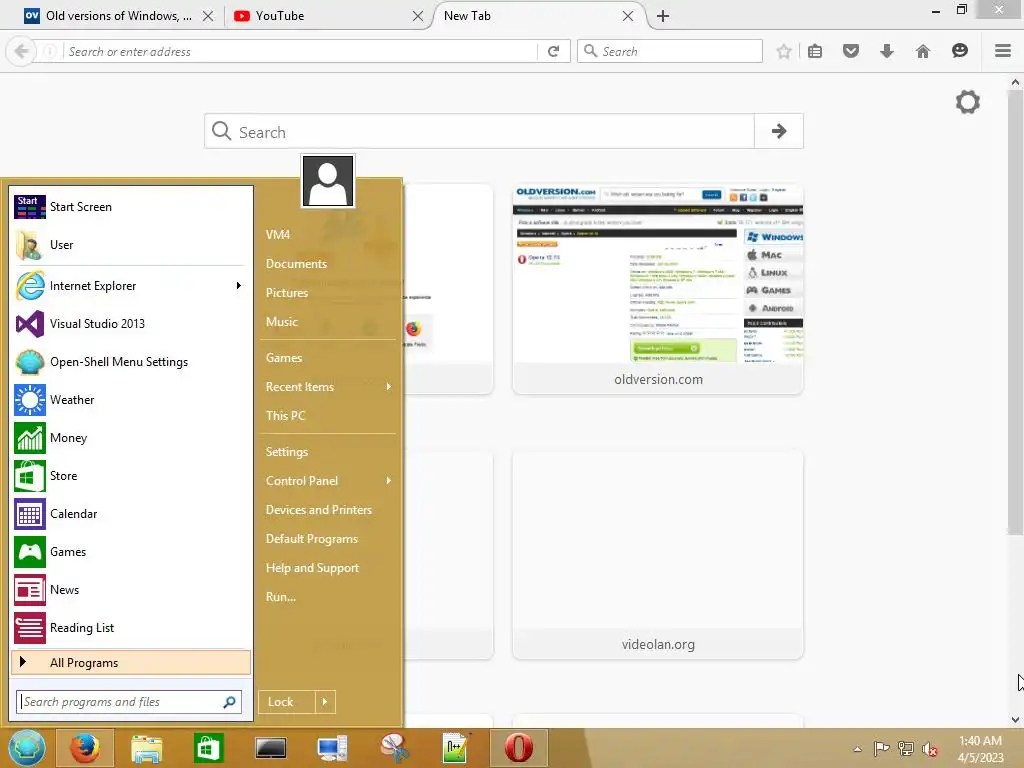Screen dimensions: 1024x768
Task: Open the Store app in start menu
Action: [x=131, y=475]
